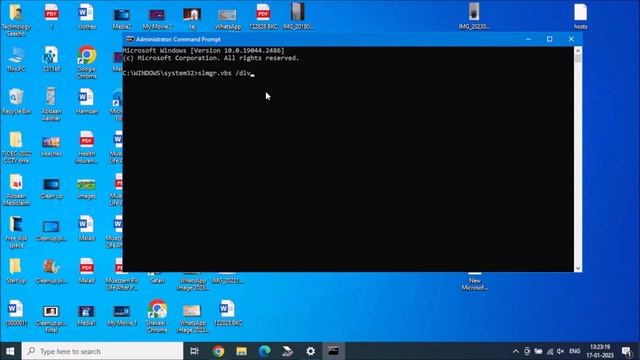Unmute via the tray volume icon
This screenshot has width=640, height=360.
pos(561,351)
